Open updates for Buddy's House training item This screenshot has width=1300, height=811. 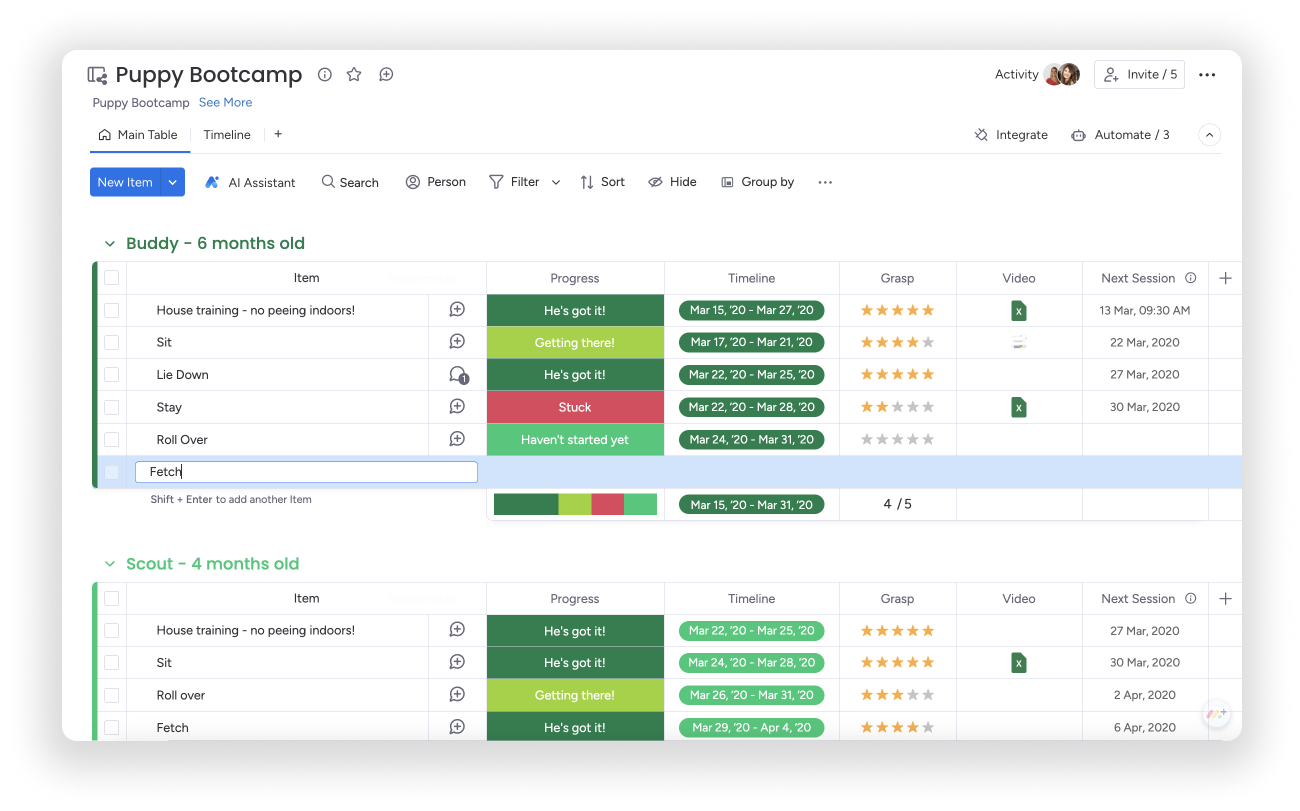pos(457,310)
